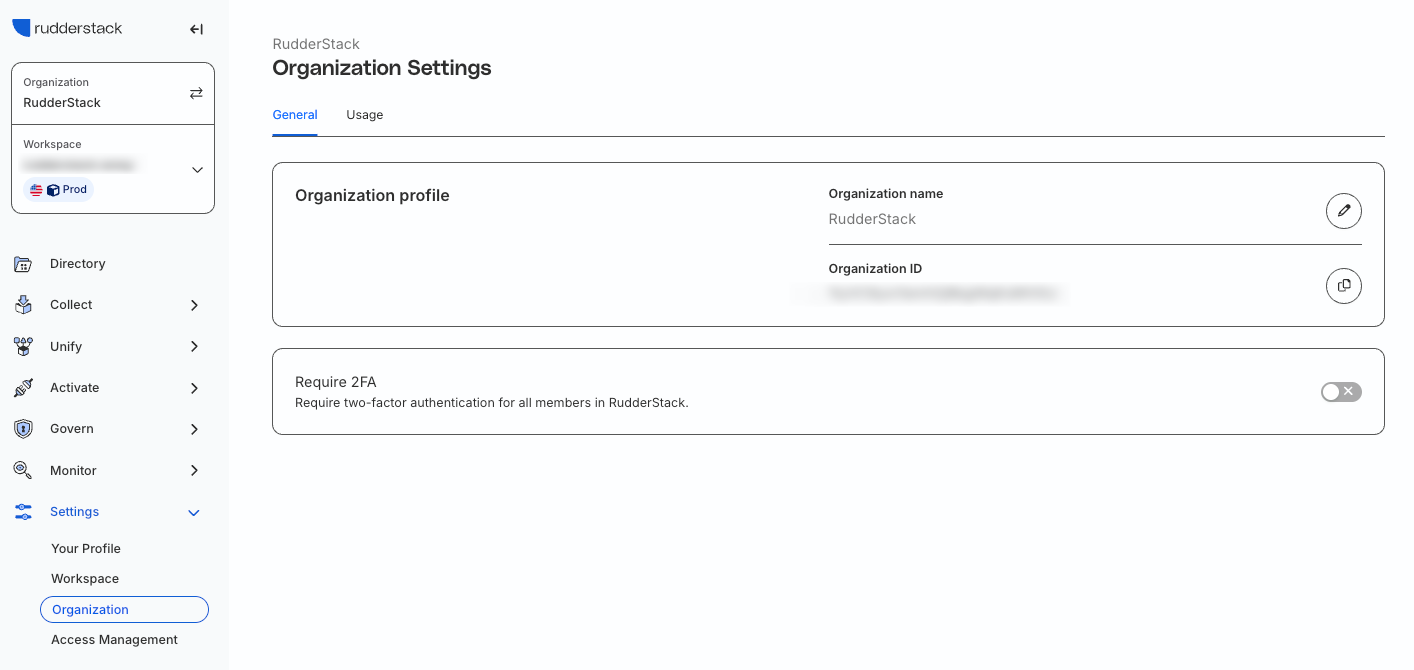Collapse the sidebar with arrow icon
Viewport: 1414px width, 670px height.
tap(196, 29)
